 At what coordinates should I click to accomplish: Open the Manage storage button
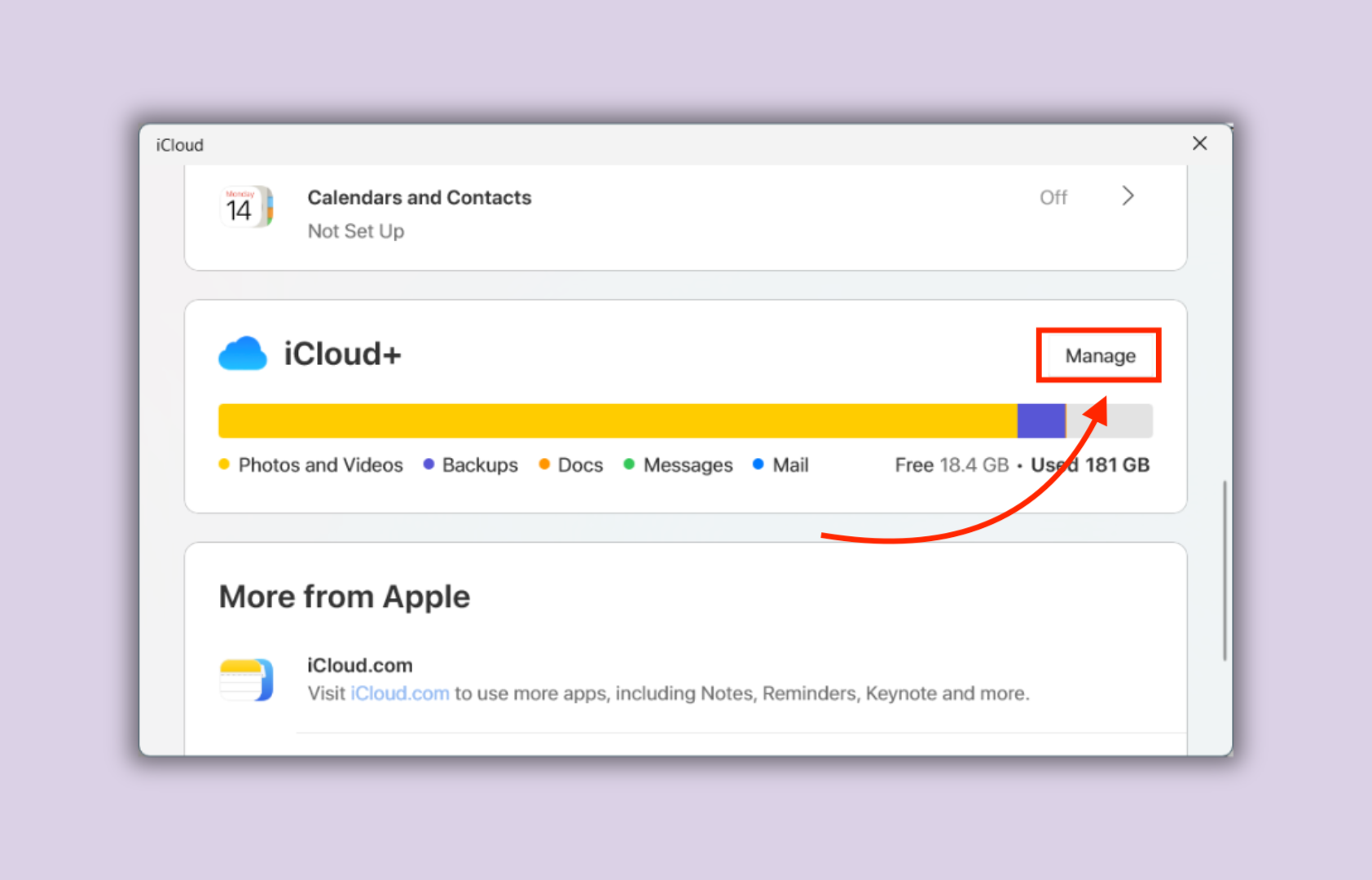[1100, 356]
